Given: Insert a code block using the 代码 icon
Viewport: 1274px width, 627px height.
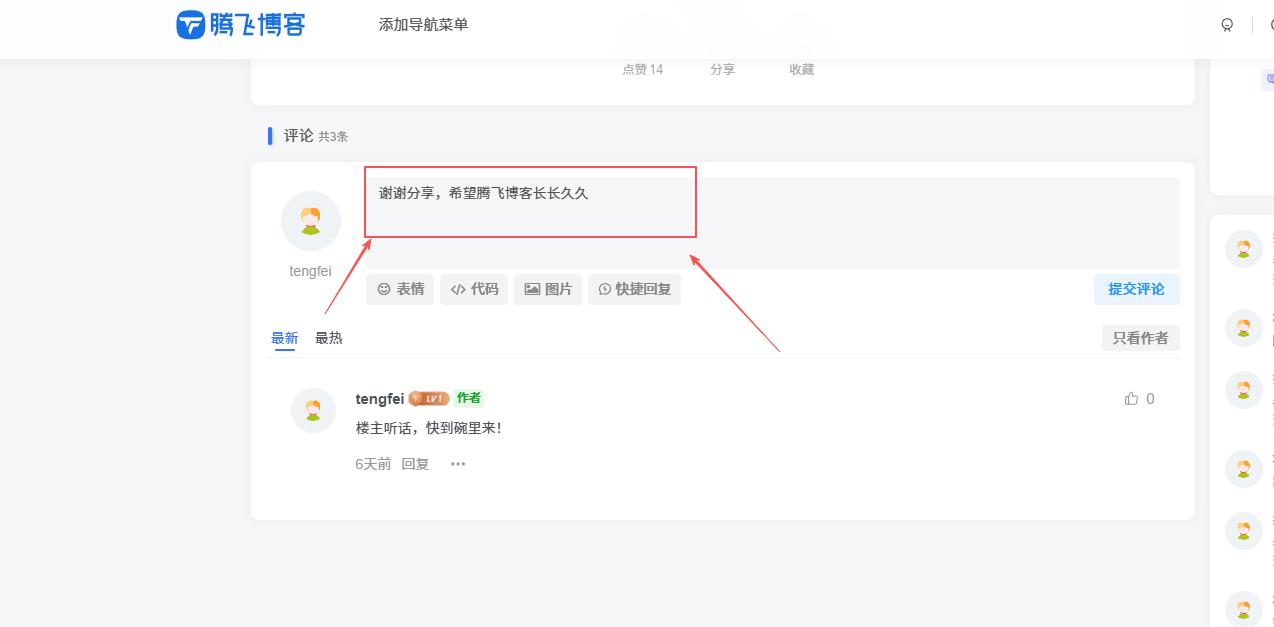Looking at the screenshot, I should (x=473, y=289).
